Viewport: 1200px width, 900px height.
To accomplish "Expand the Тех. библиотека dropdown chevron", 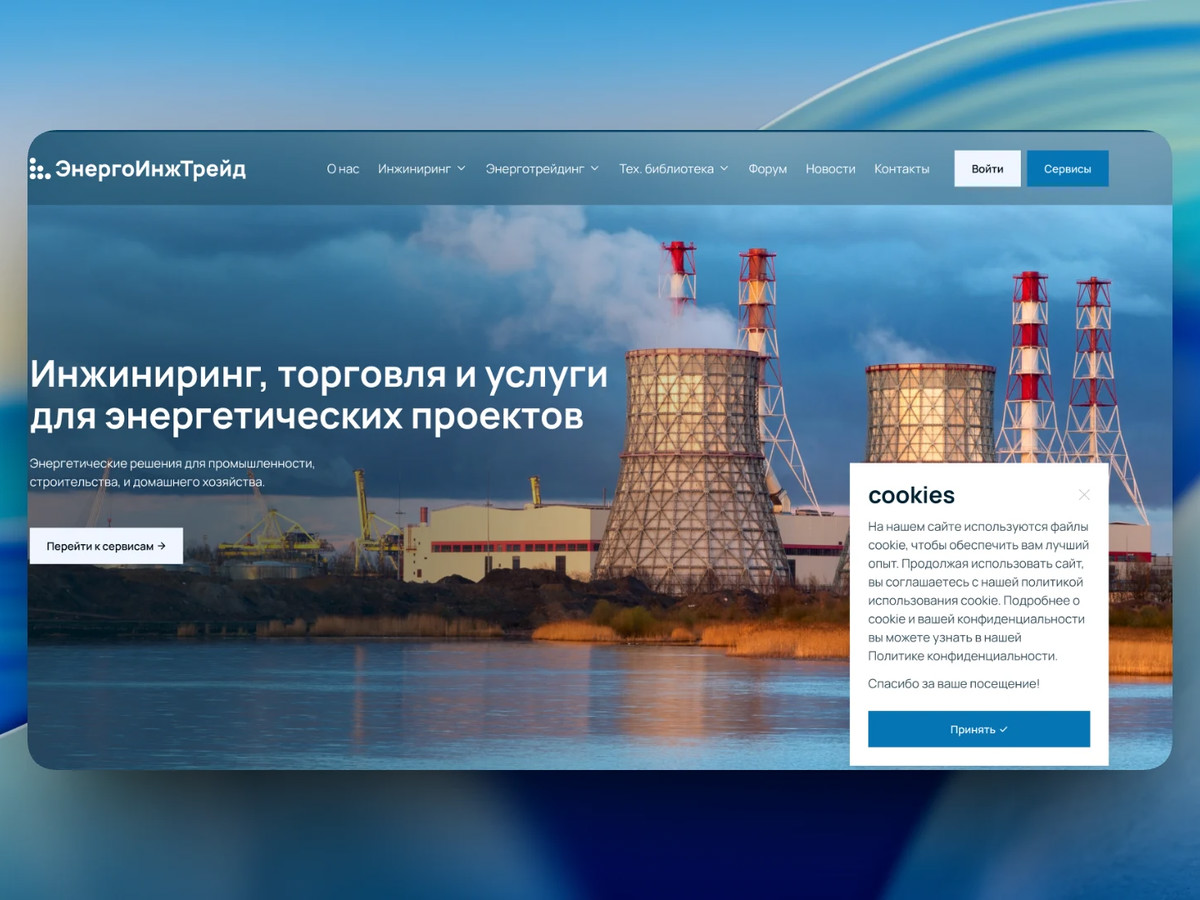I will 724,169.
